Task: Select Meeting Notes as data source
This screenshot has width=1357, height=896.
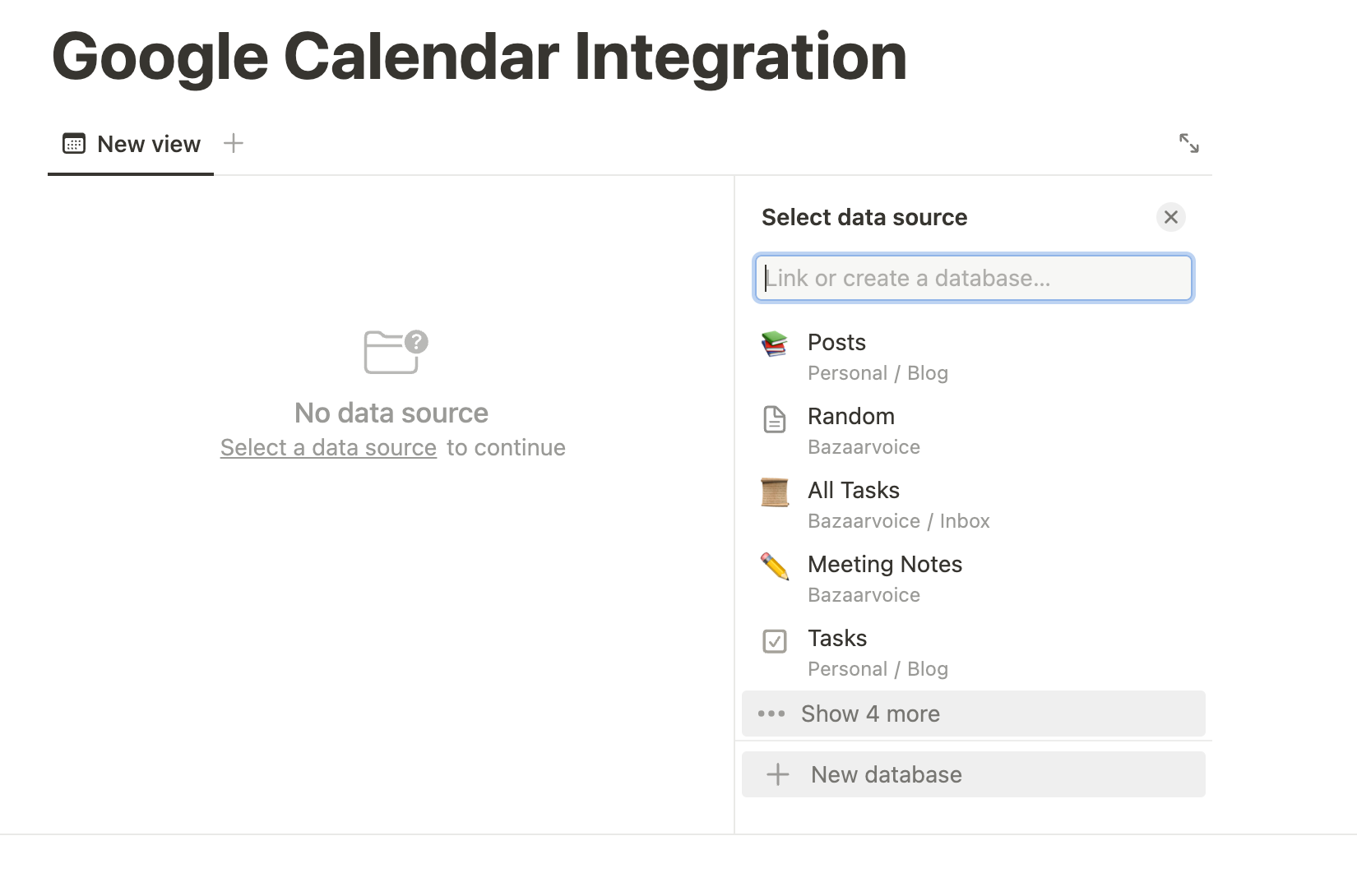Action: 974,580
